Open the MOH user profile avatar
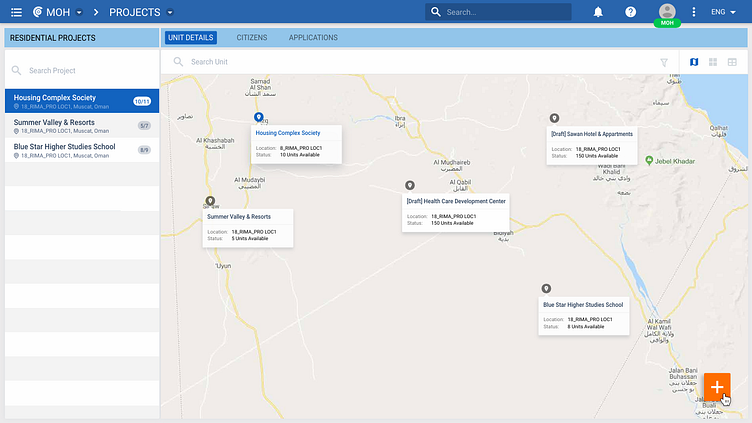752x423 pixels. pyautogui.click(x=667, y=11)
